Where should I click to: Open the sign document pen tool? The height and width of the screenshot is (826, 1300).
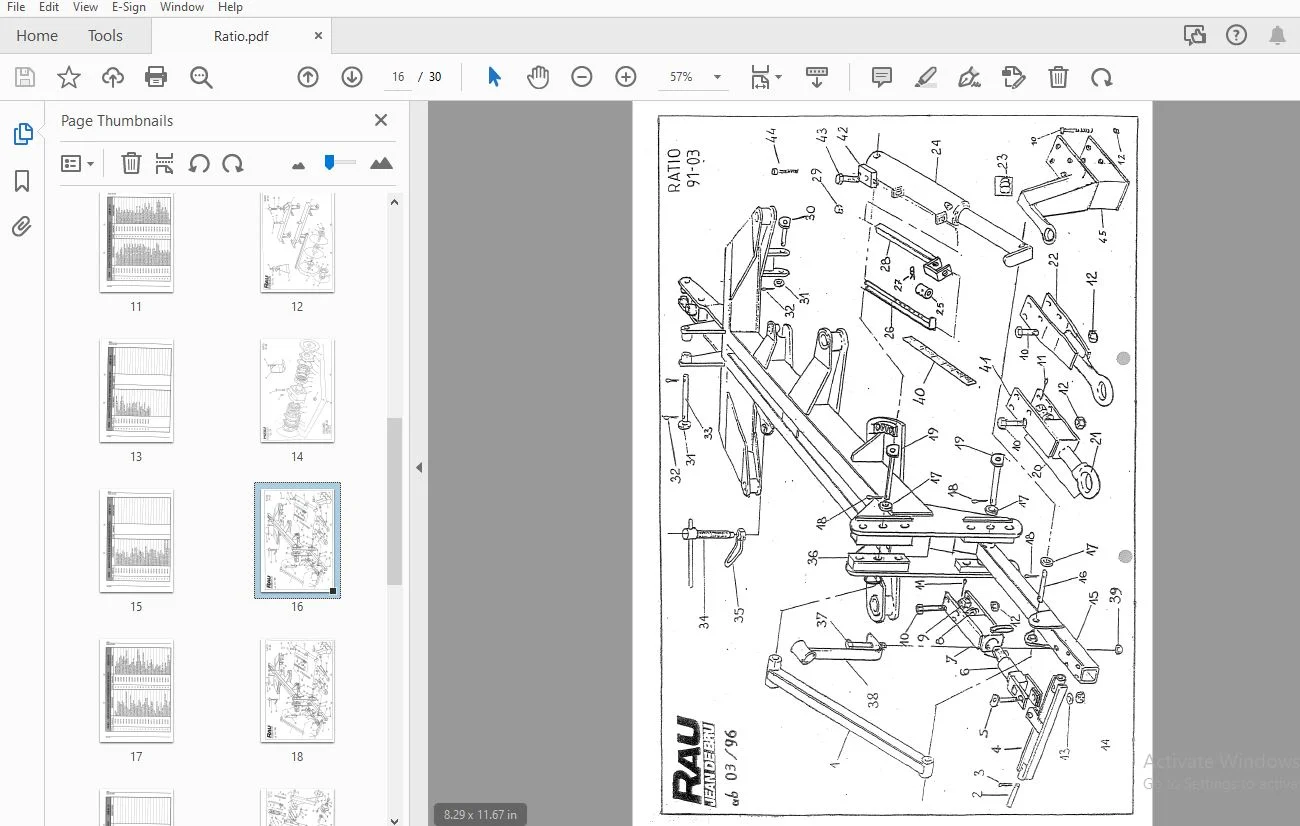[x=969, y=77]
